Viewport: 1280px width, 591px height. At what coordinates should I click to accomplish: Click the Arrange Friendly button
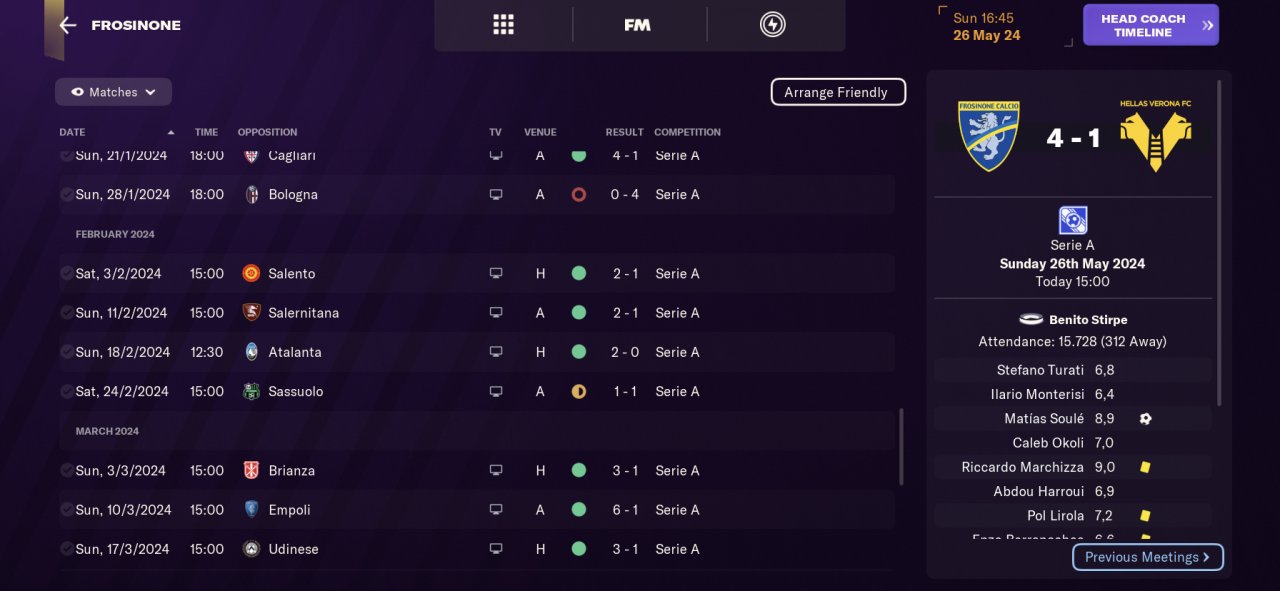838,92
